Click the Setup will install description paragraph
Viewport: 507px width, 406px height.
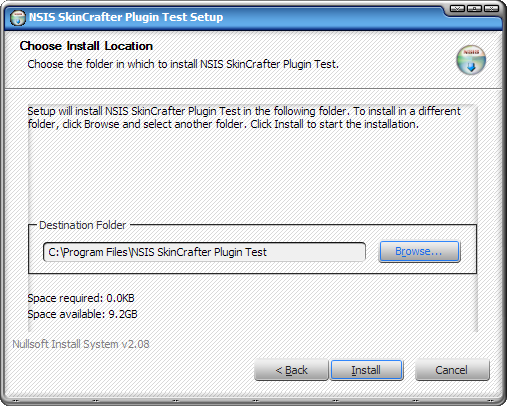tap(244, 117)
